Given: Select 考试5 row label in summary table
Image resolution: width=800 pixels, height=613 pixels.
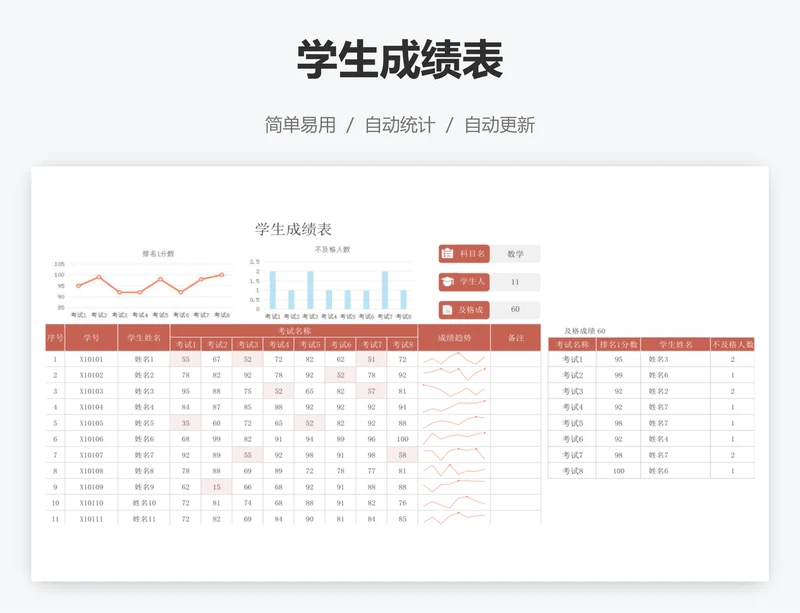Looking at the screenshot, I should pos(572,423).
